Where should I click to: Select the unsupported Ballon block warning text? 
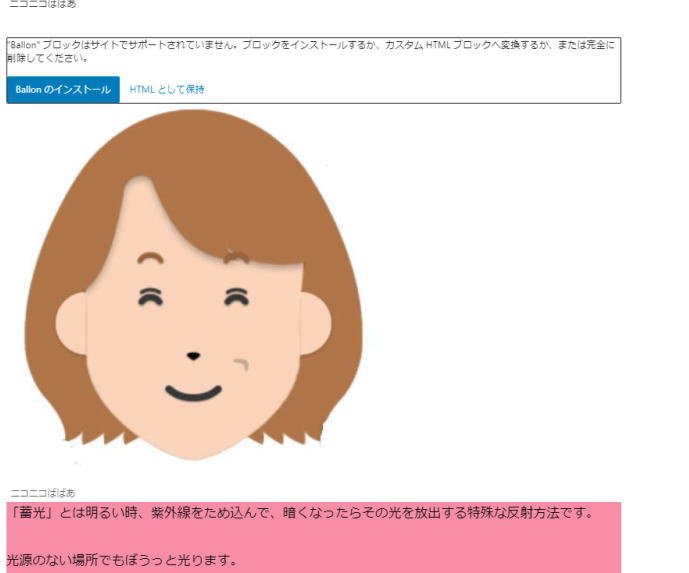pyautogui.click(x=311, y=51)
